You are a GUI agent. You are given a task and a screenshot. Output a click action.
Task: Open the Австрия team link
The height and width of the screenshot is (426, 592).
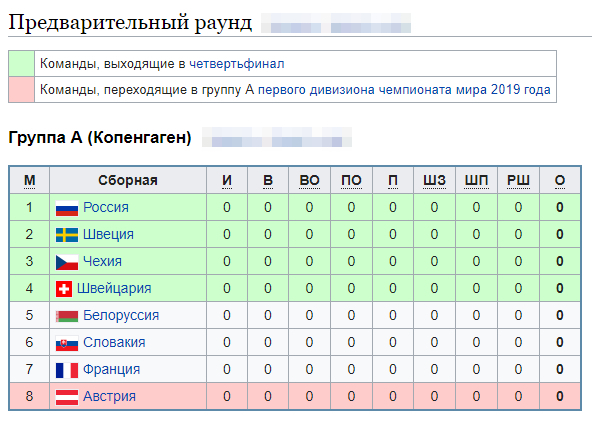pyautogui.click(x=109, y=397)
